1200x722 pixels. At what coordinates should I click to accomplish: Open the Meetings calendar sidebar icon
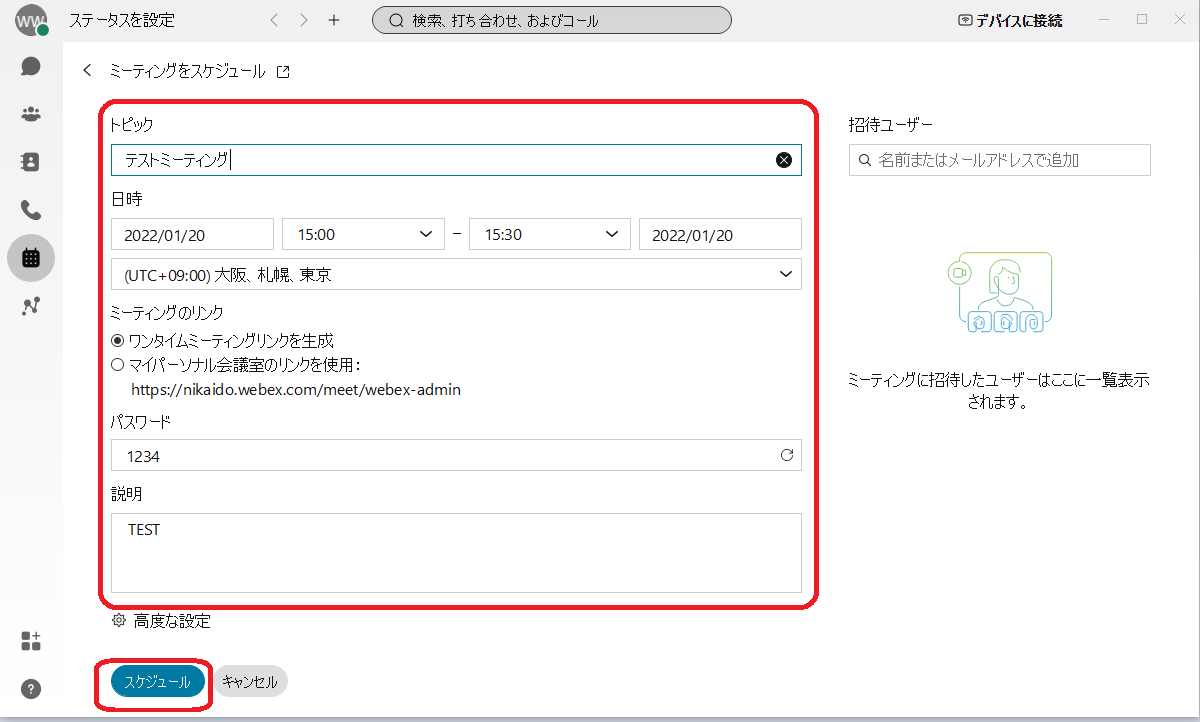coord(31,258)
